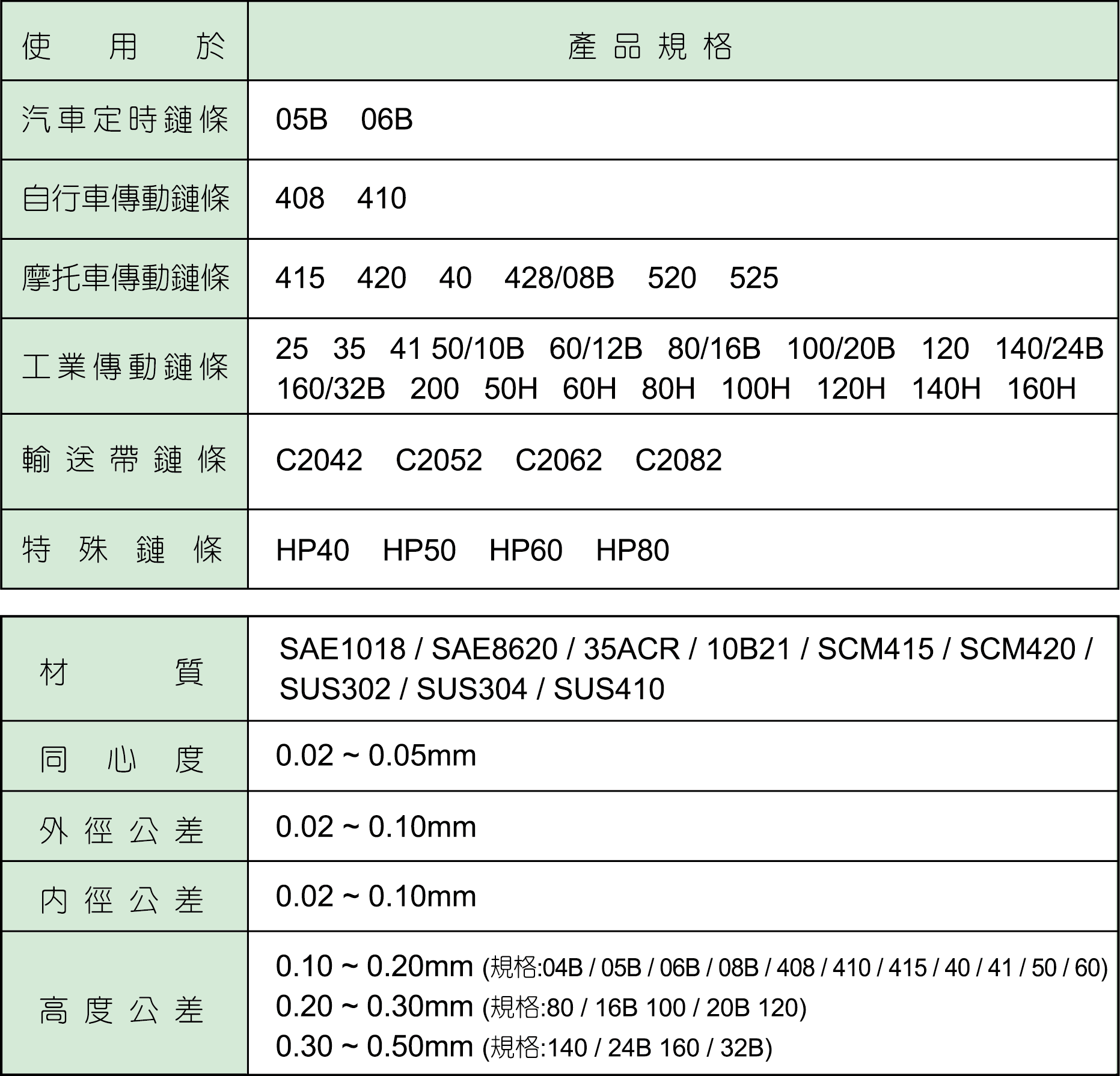Select the 輸送帶鏈條 row label
The width and height of the screenshot is (1120, 1076).
point(124,460)
